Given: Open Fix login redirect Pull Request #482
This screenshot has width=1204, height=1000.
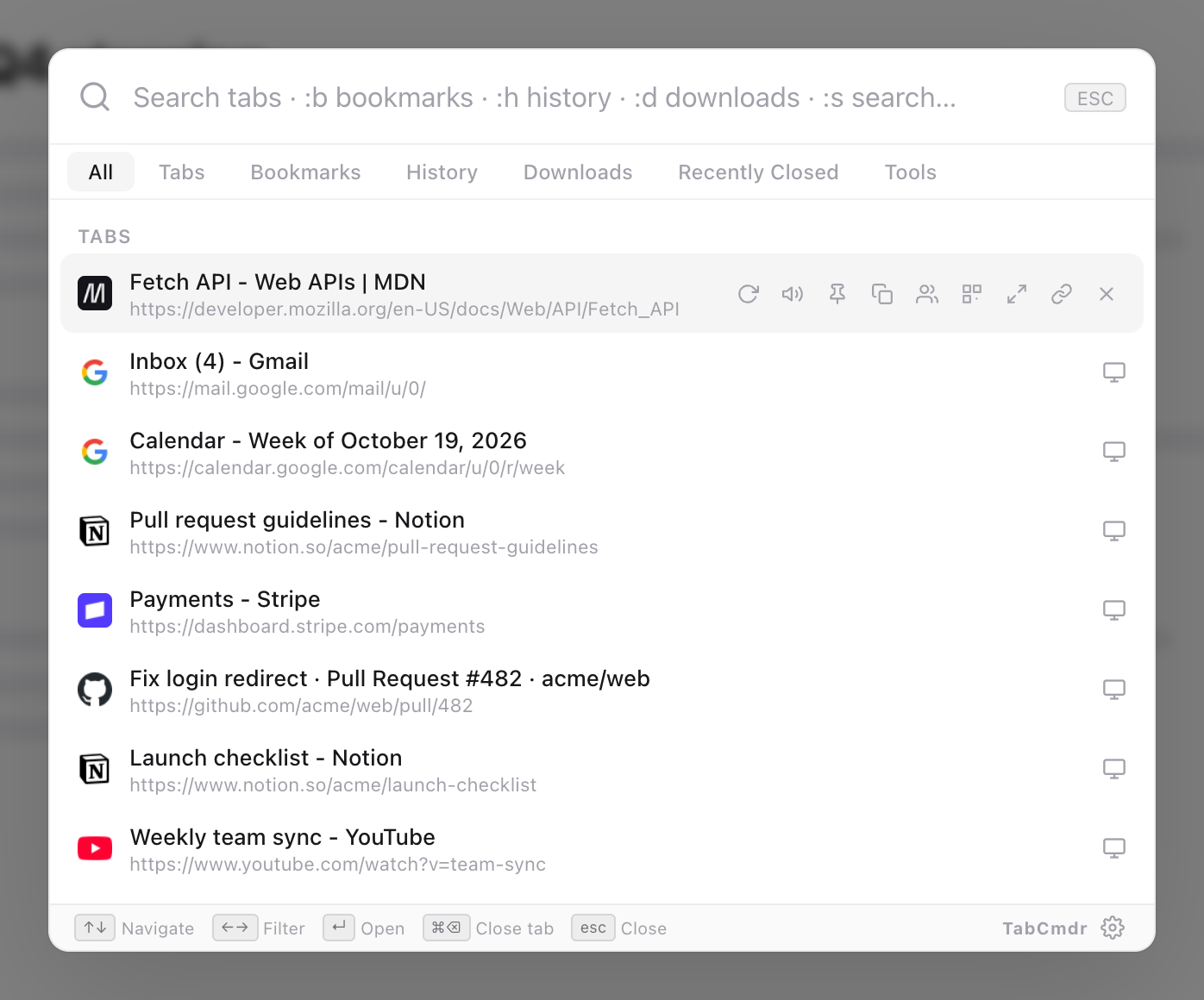Looking at the screenshot, I should coord(602,690).
